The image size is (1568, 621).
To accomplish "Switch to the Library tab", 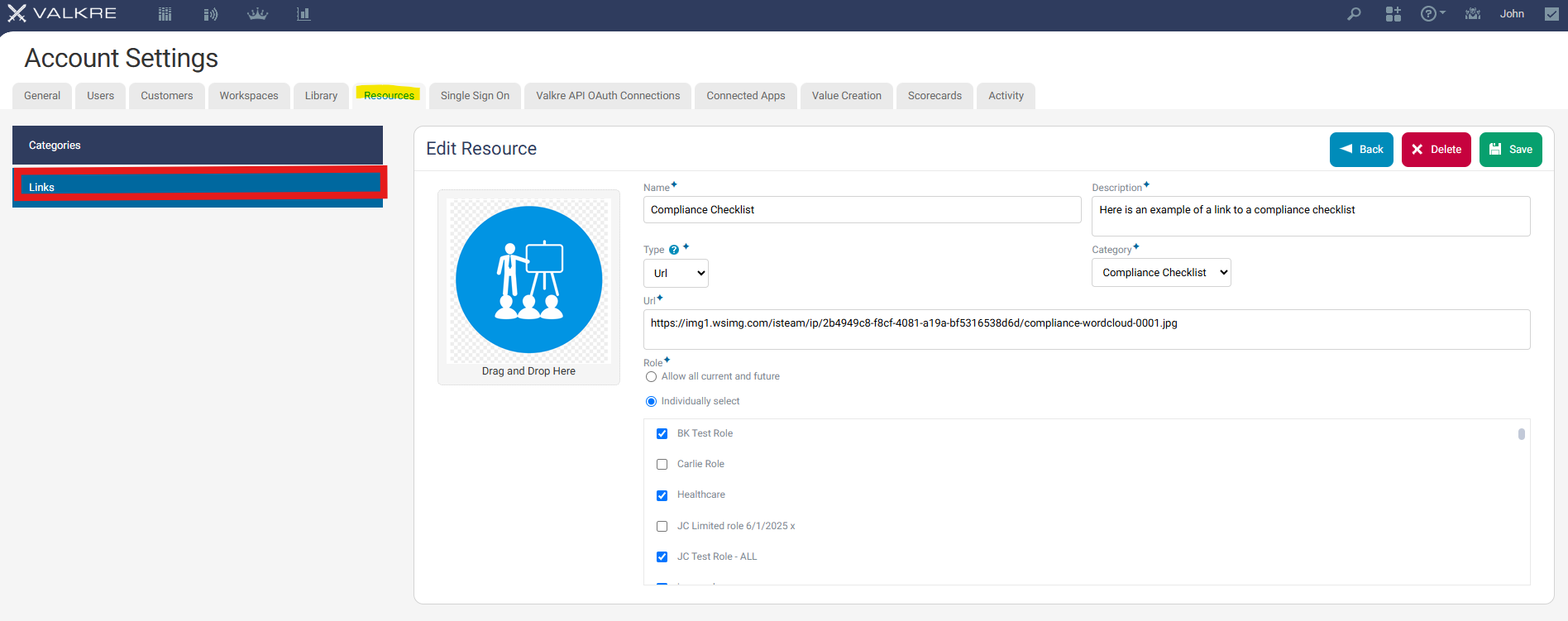I will coord(321,96).
